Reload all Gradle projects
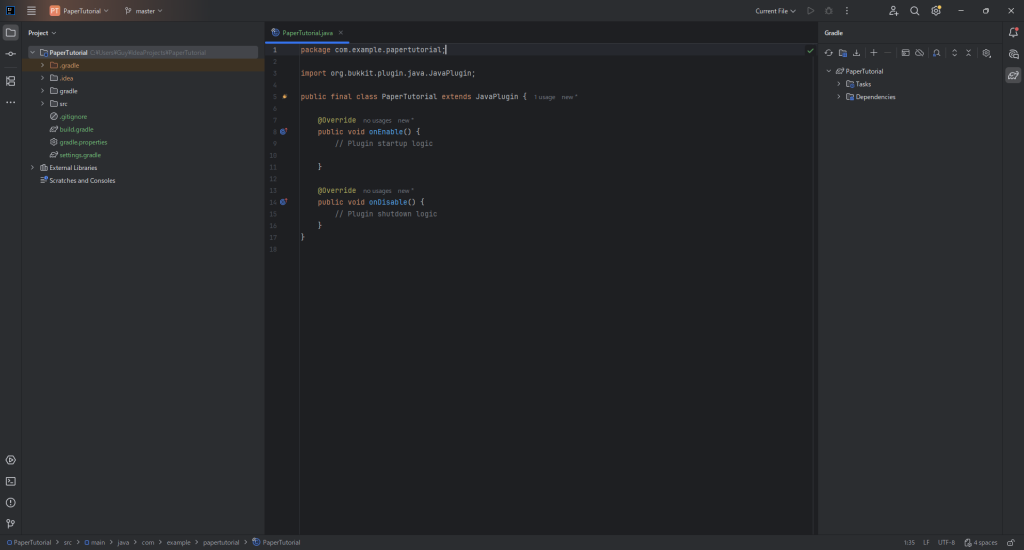This screenshot has width=1024, height=550. point(828,52)
